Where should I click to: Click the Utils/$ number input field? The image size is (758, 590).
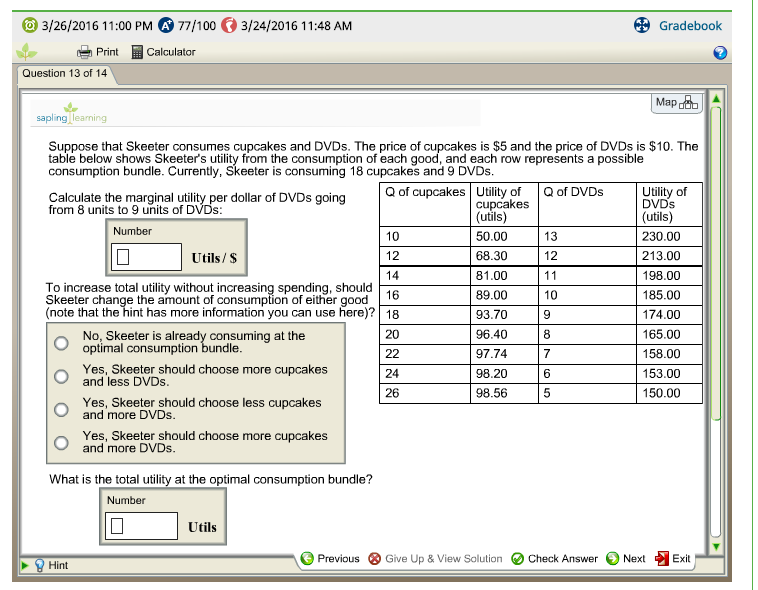click(x=146, y=258)
